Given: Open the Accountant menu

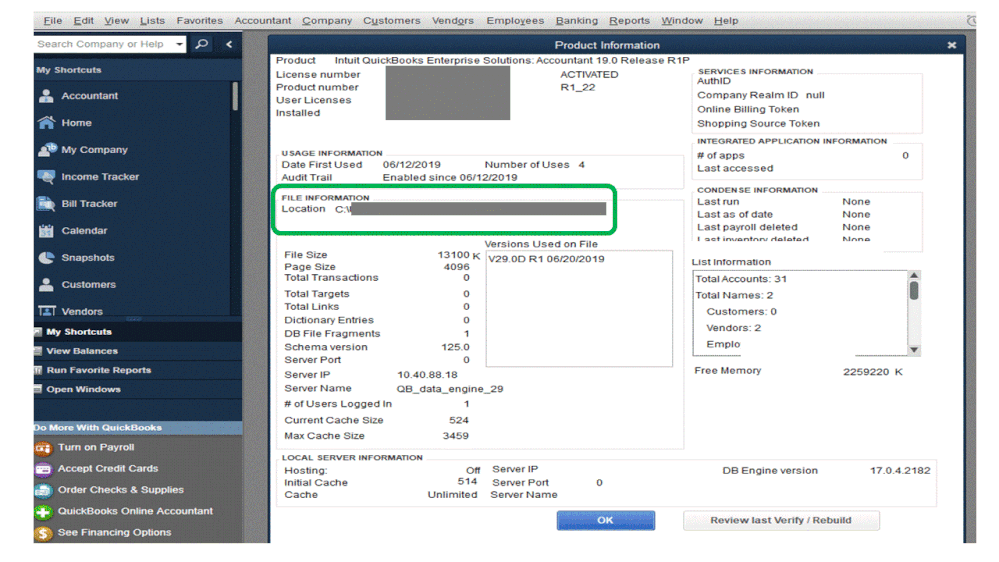Looking at the screenshot, I should 262,20.
